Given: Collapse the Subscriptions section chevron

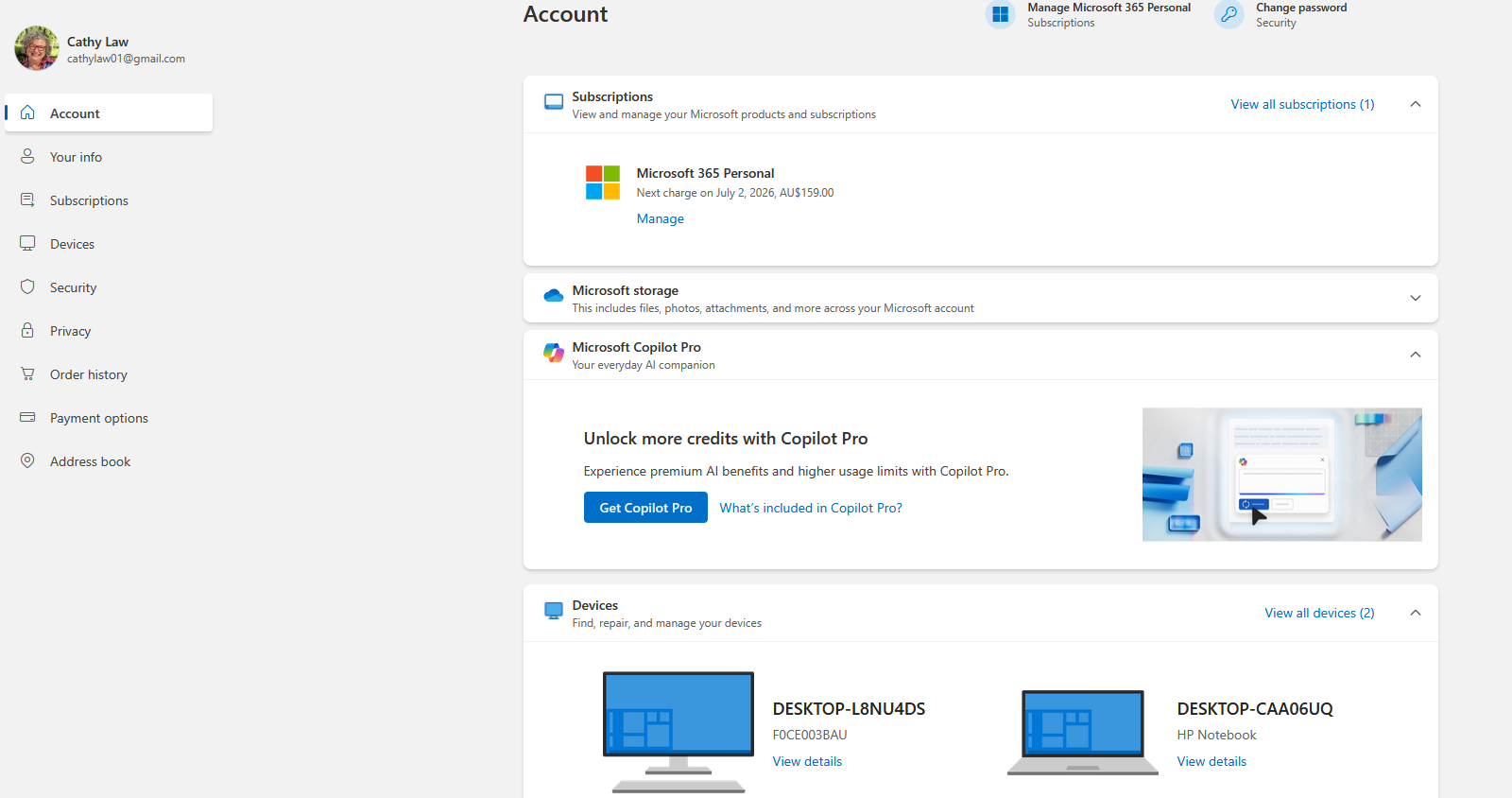Looking at the screenshot, I should pos(1416,104).
